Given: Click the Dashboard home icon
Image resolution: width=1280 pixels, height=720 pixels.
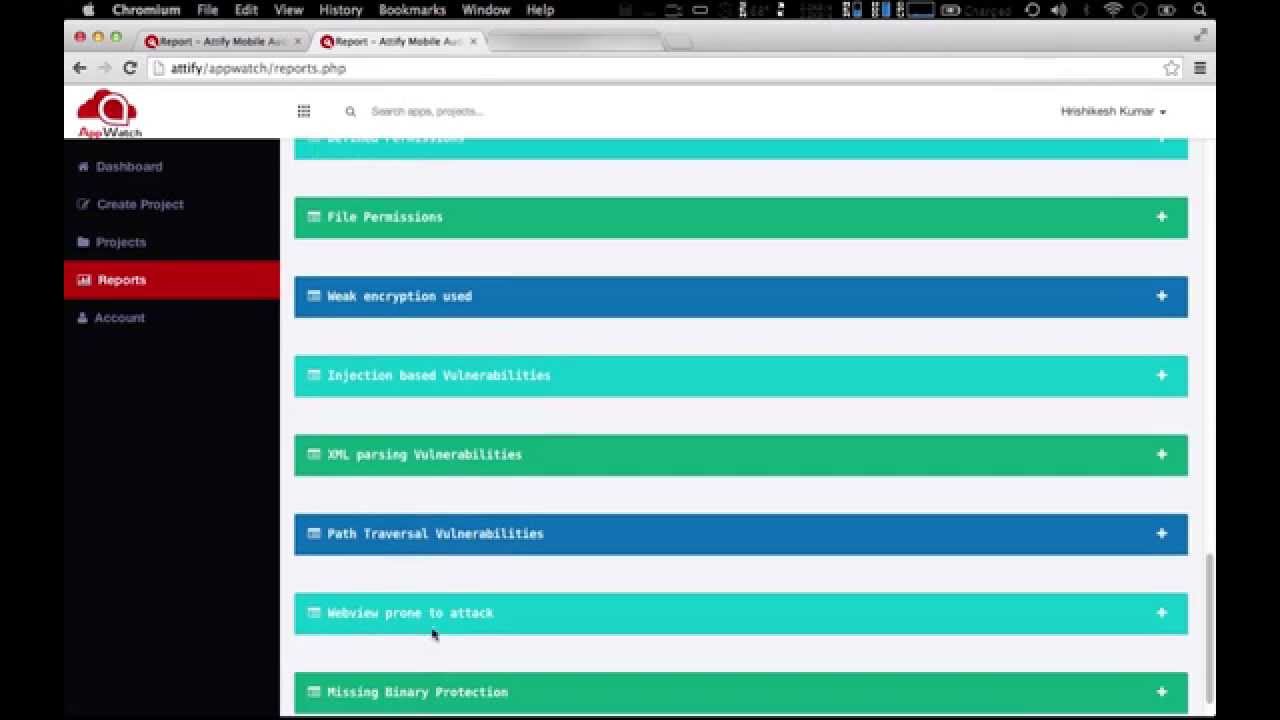Looking at the screenshot, I should 83,166.
